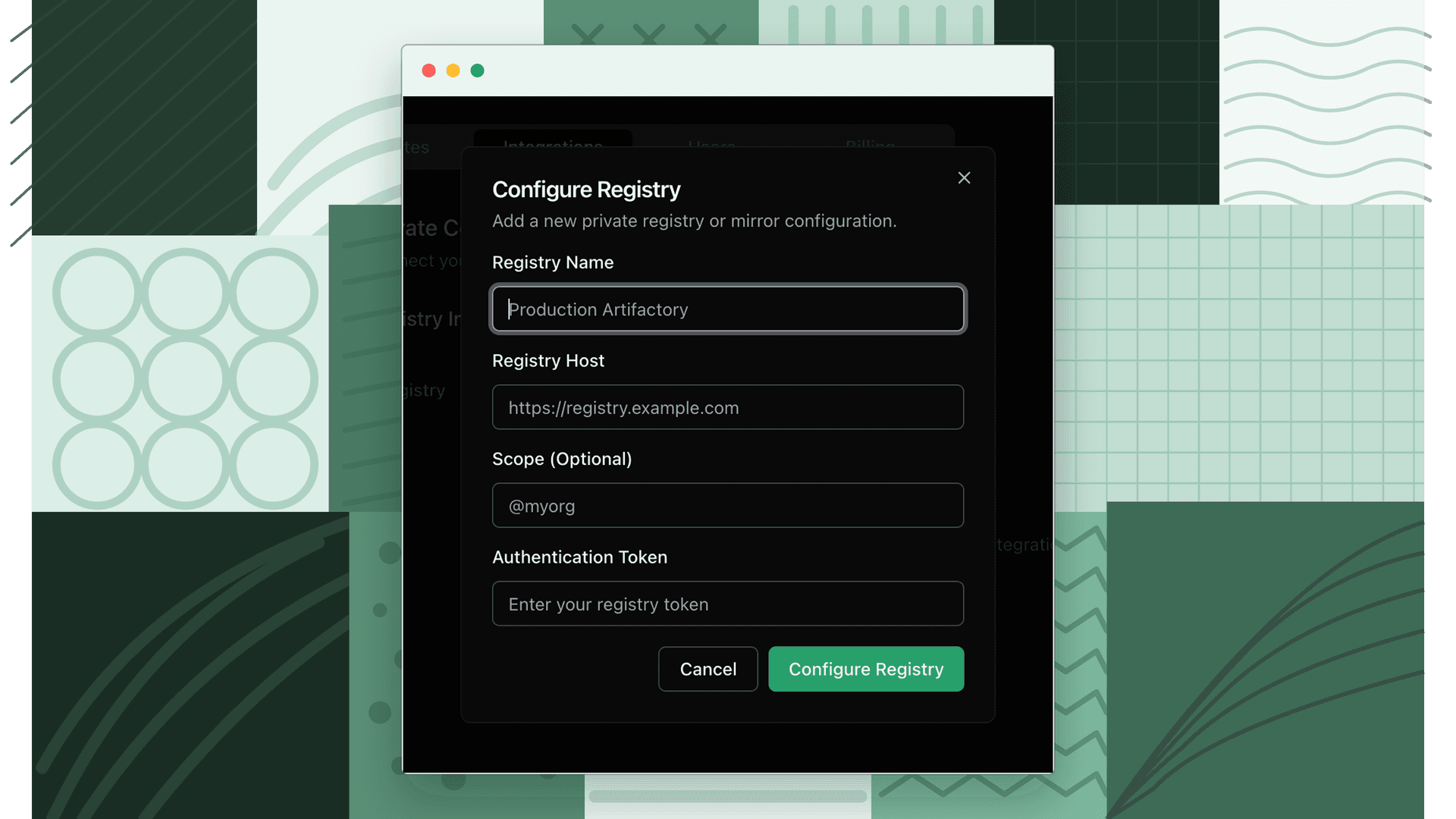The width and height of the screenshot is (1456, 819).
Task: Click the red window close dot
Action: pyautogui.click(x=428, y=71)
